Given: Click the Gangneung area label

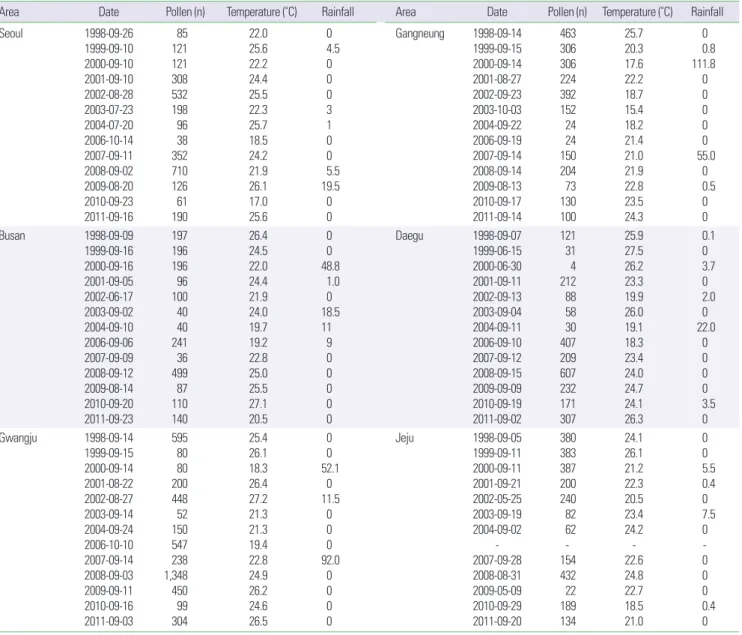Looking at the screenshot, I should click(x=420, y=34).
